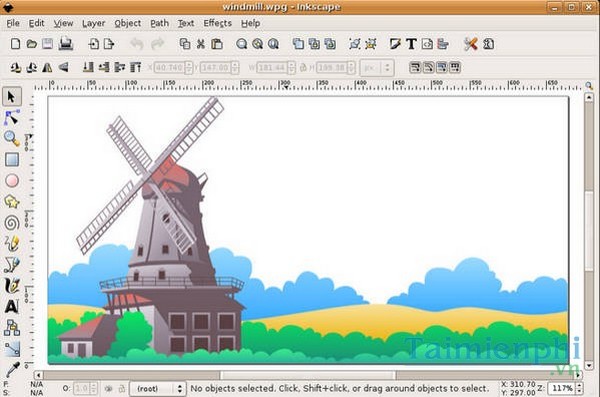Create a new document
The image size is (600, 397).
pyautogui.click(x=15, y=44)
